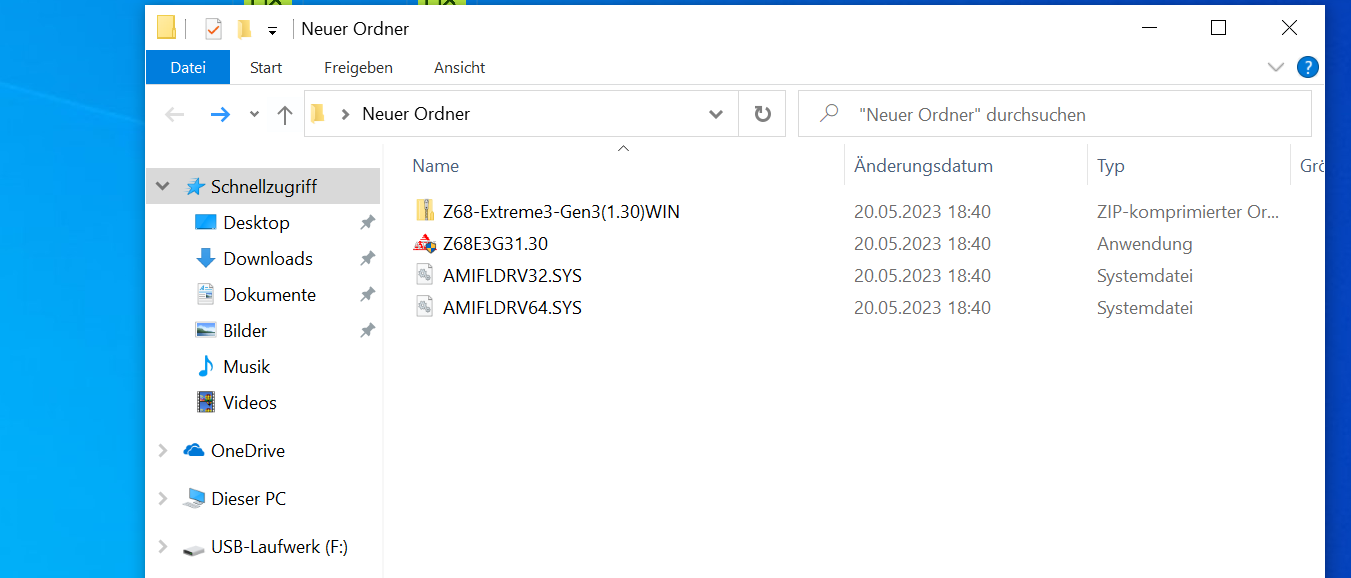Click the New folder quick access icon
Image resolution: width=1351 pixels, height=578 pixels.
click(243, 29)
